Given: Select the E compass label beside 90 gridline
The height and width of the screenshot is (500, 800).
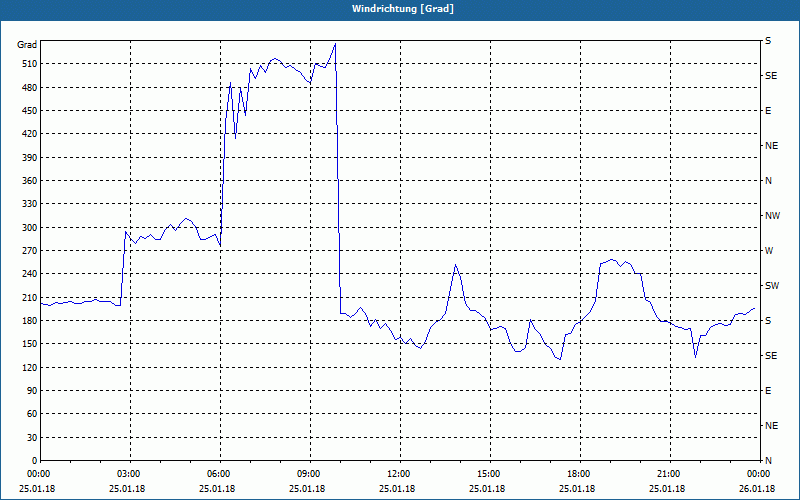Looking at the screenshot, I should click(x=768, y=391).
